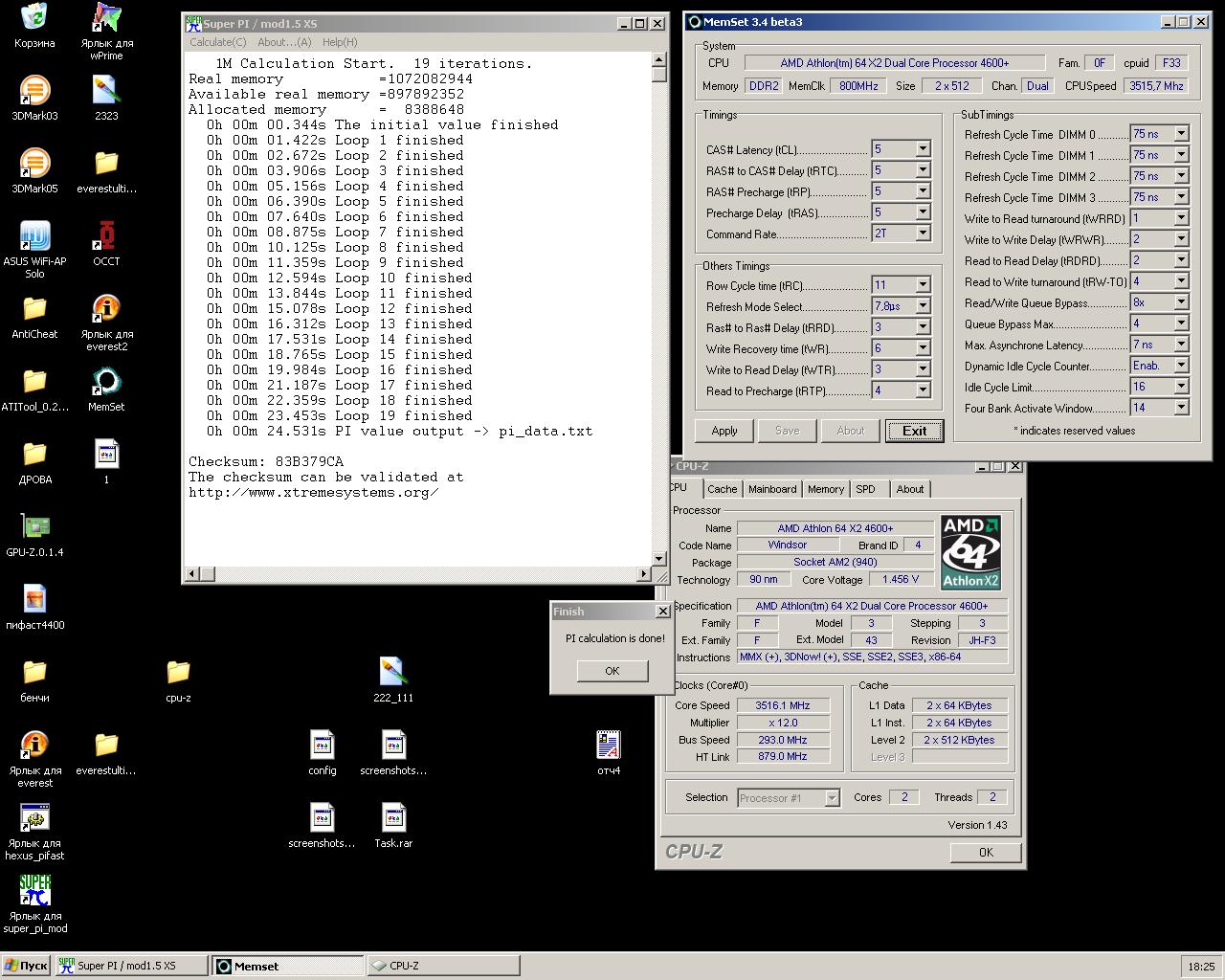1225x980 pixels.
Task: Click the Super PI vertical scrollbar down arrow
Action: coord(658,558)
